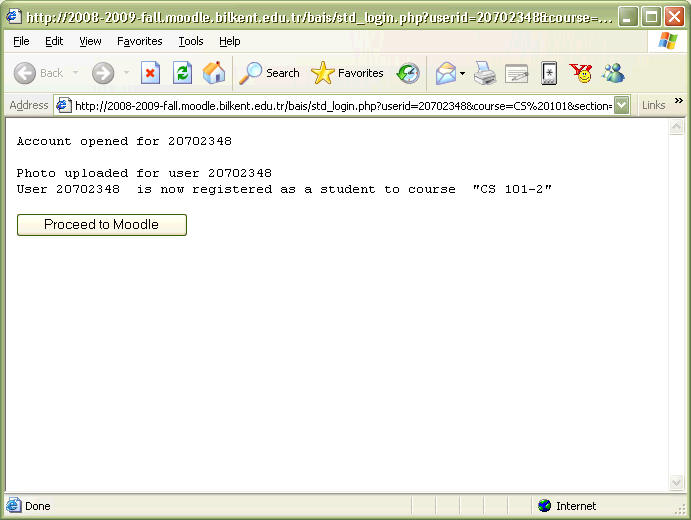The width and height of the screenshot is (691, 520).
Task: Click "Account opened for 20702348" text
Action: pyautogui.click(x=124, y=141)
